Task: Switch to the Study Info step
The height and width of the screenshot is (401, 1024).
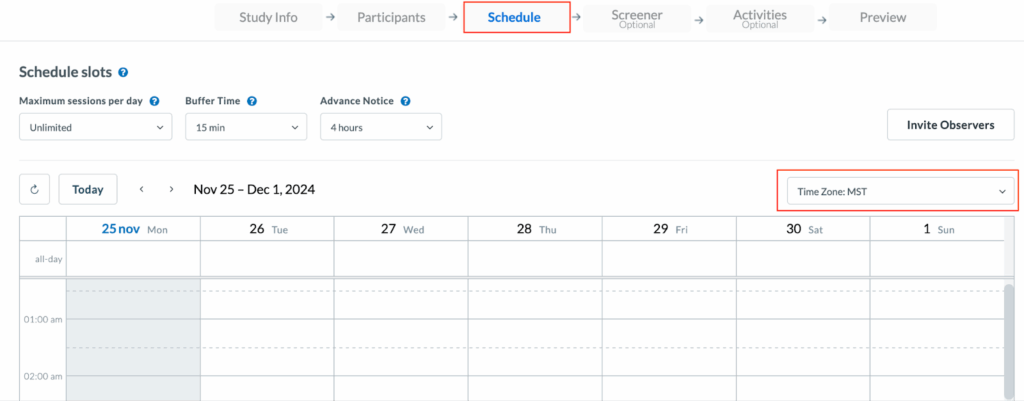Action: coord(268,17)
